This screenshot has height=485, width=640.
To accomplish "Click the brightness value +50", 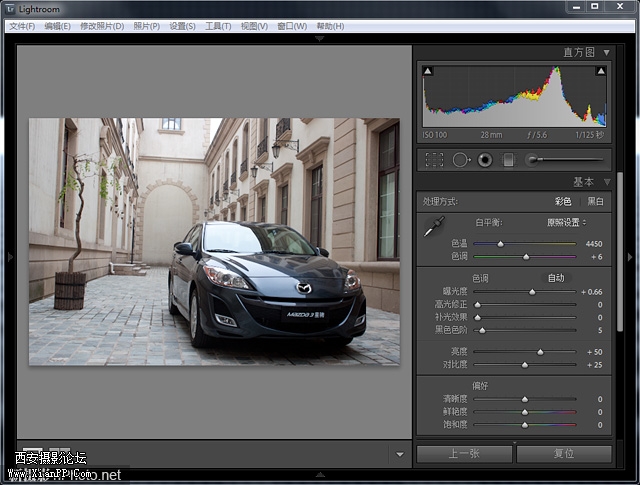I will coord(595,352).
